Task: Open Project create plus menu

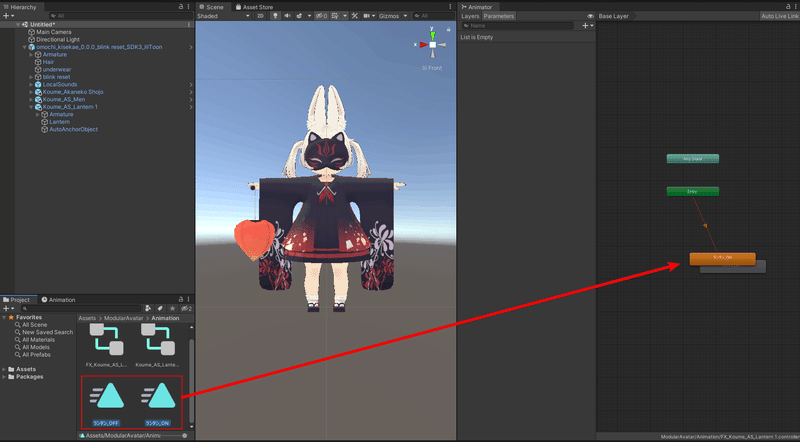Action: click(x=8, y=308)
